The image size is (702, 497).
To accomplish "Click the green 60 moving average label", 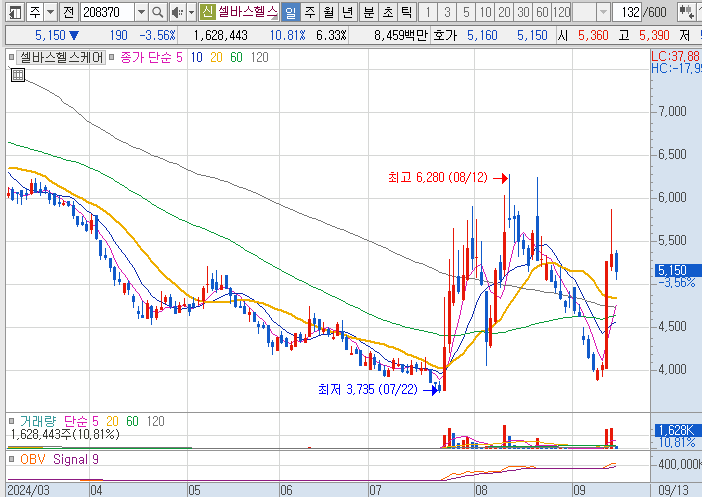I will [236, 57].
